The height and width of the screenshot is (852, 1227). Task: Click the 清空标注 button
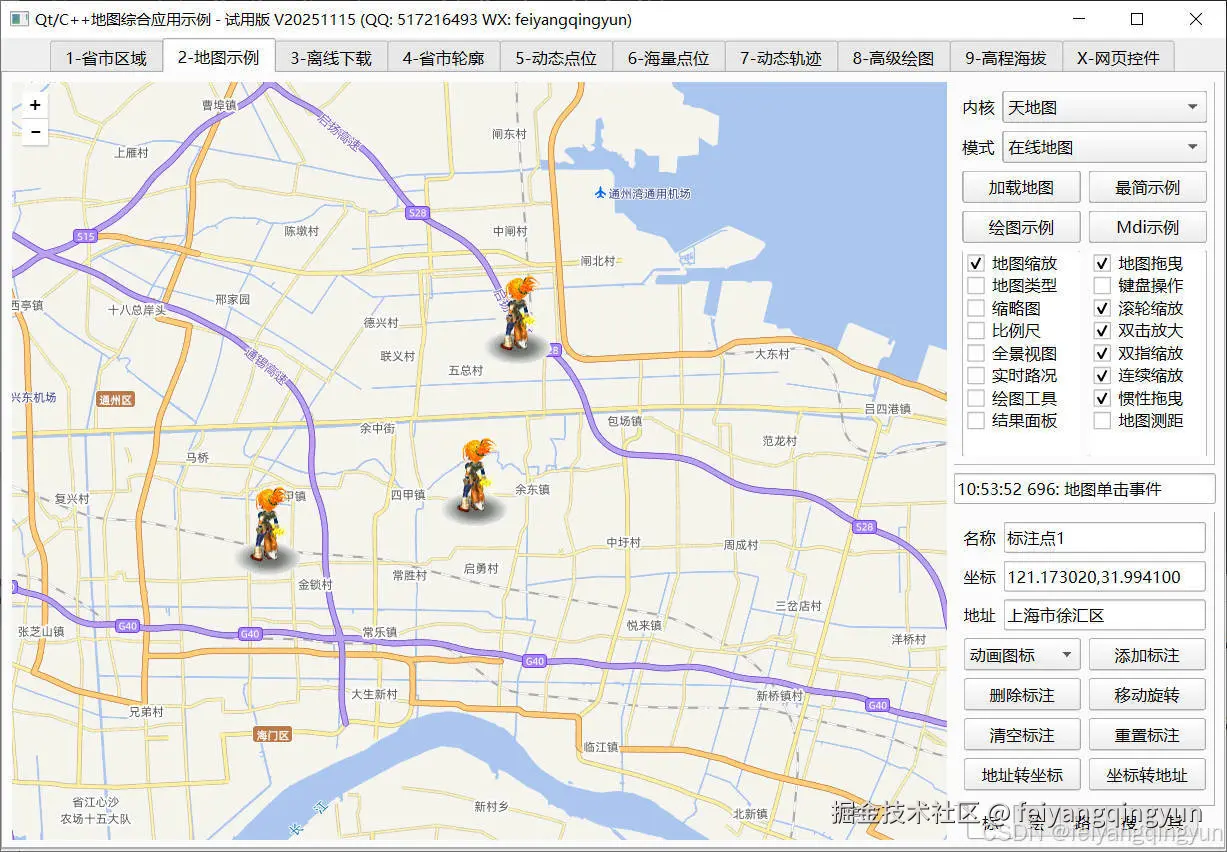pos(1021,735)
